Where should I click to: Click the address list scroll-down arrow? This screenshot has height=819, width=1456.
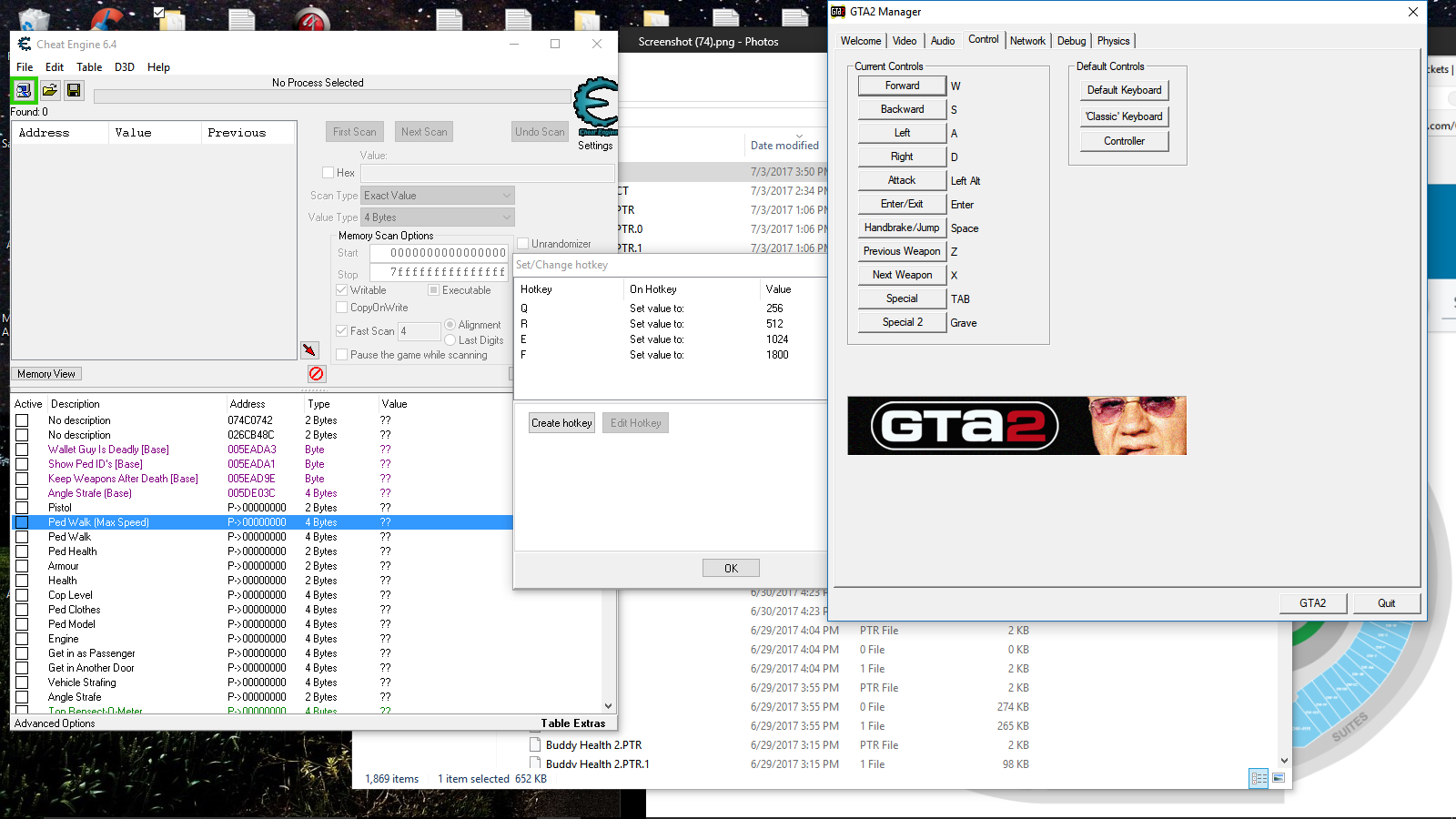(x=608, y=706)
